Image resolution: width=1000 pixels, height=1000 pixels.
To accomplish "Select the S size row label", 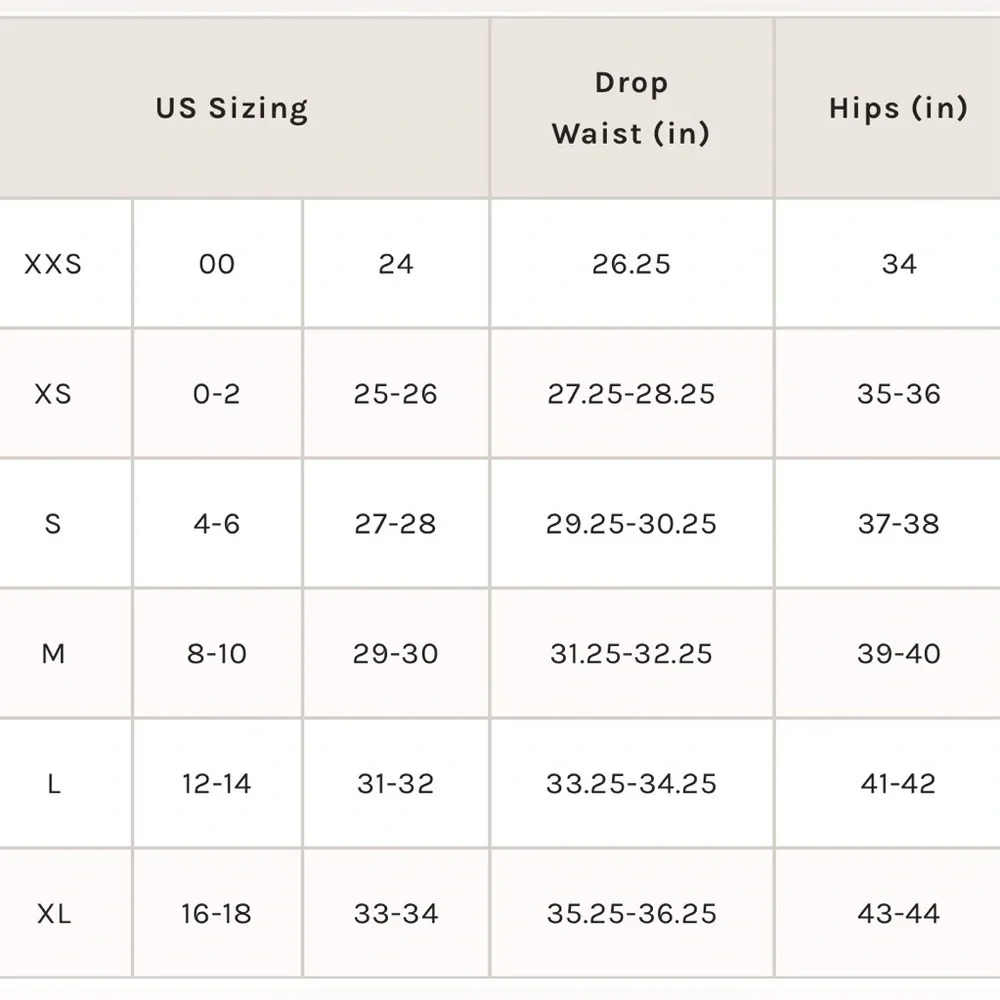I will (53, 524).
